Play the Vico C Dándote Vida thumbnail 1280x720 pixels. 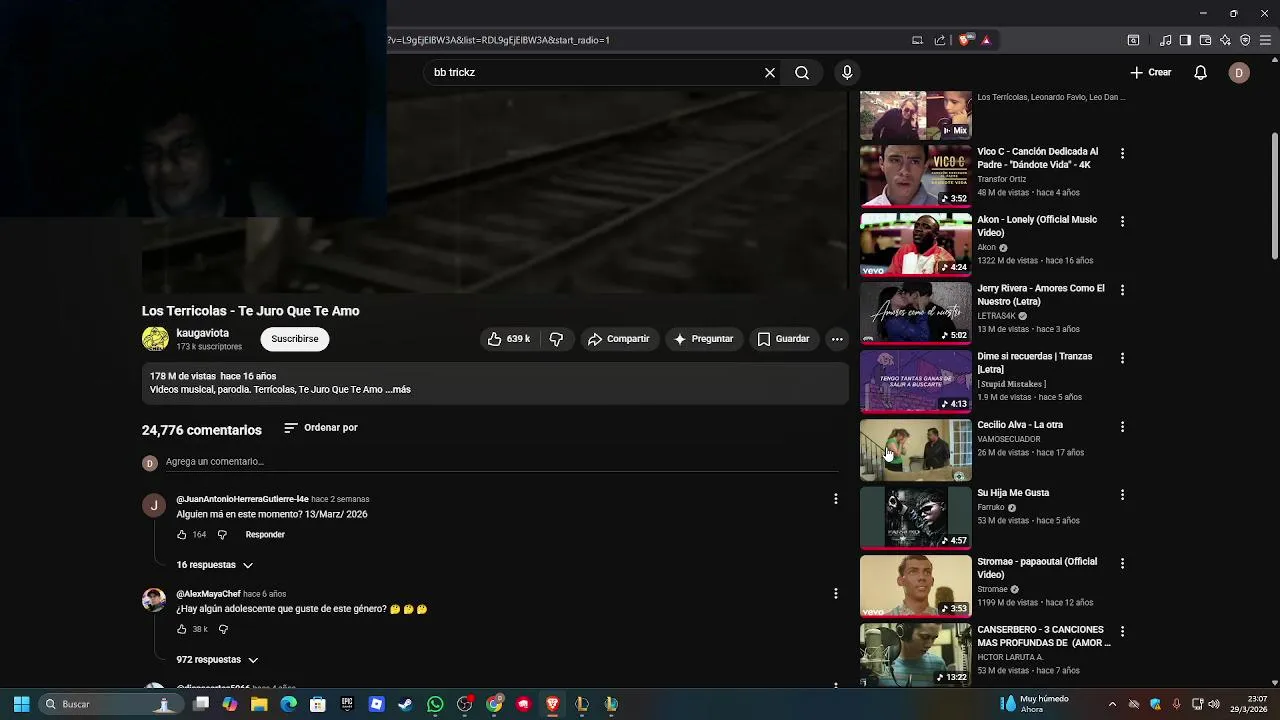(916, 176)
